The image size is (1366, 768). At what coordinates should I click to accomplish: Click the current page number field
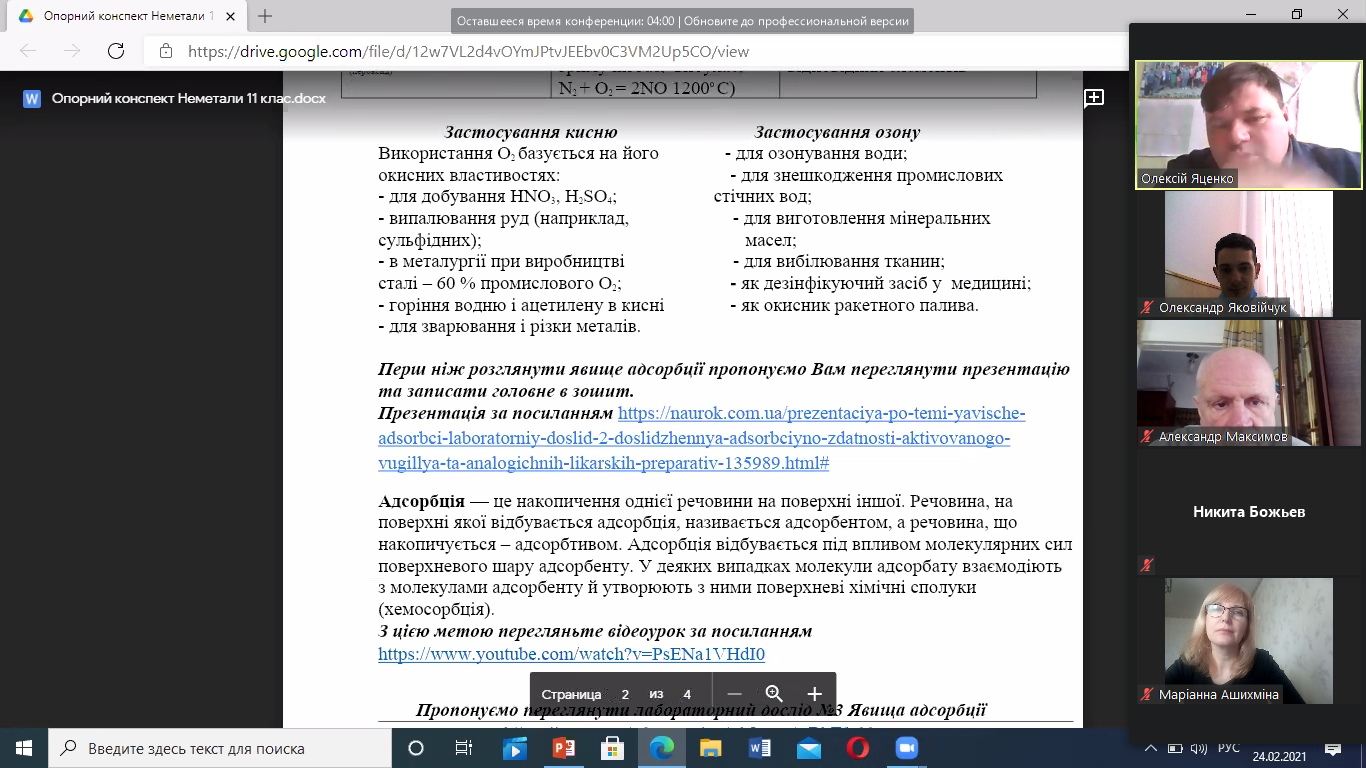tap(625, 694)
